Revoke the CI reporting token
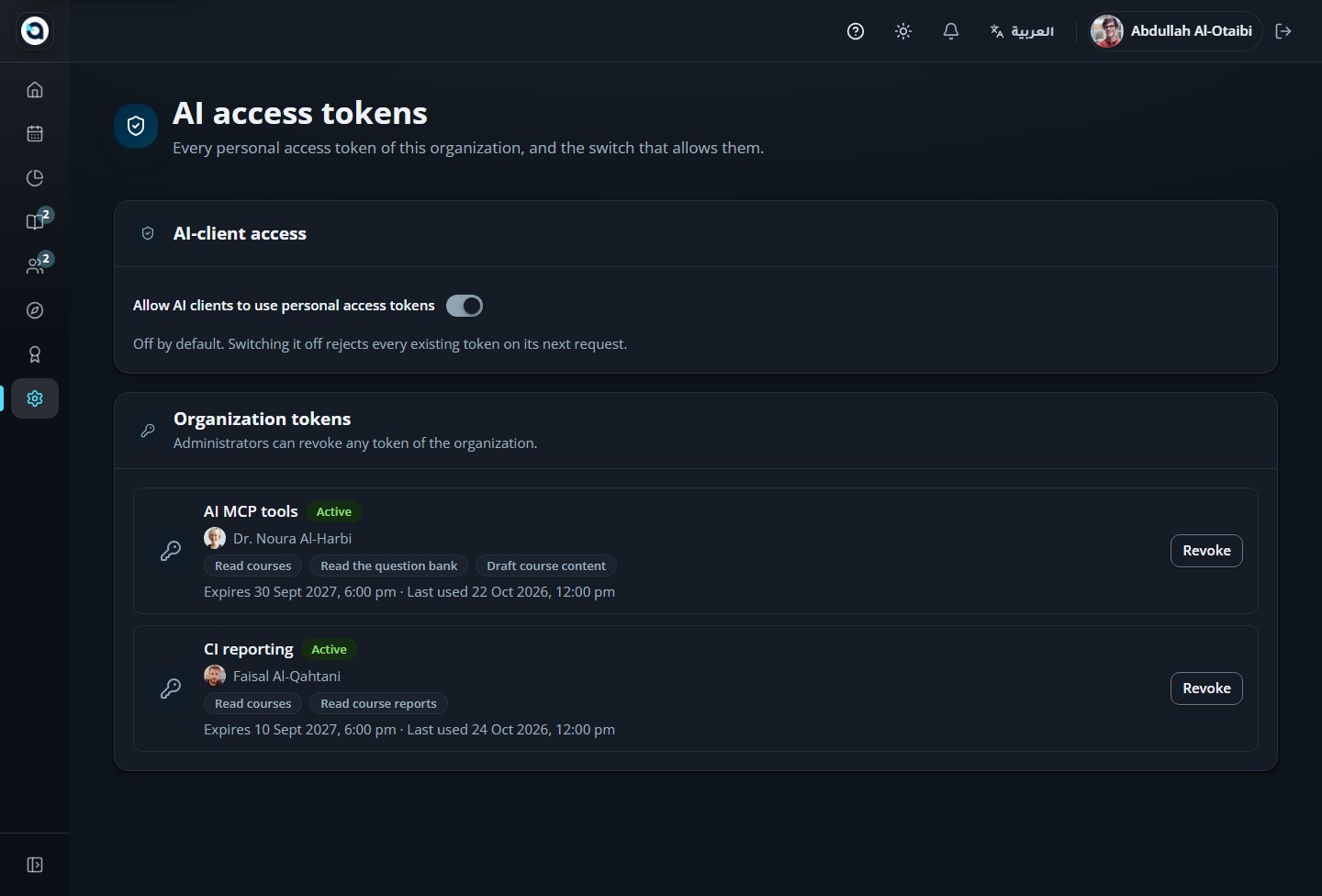Screen dimensions: 1322x896 (x=1206, y=689)
